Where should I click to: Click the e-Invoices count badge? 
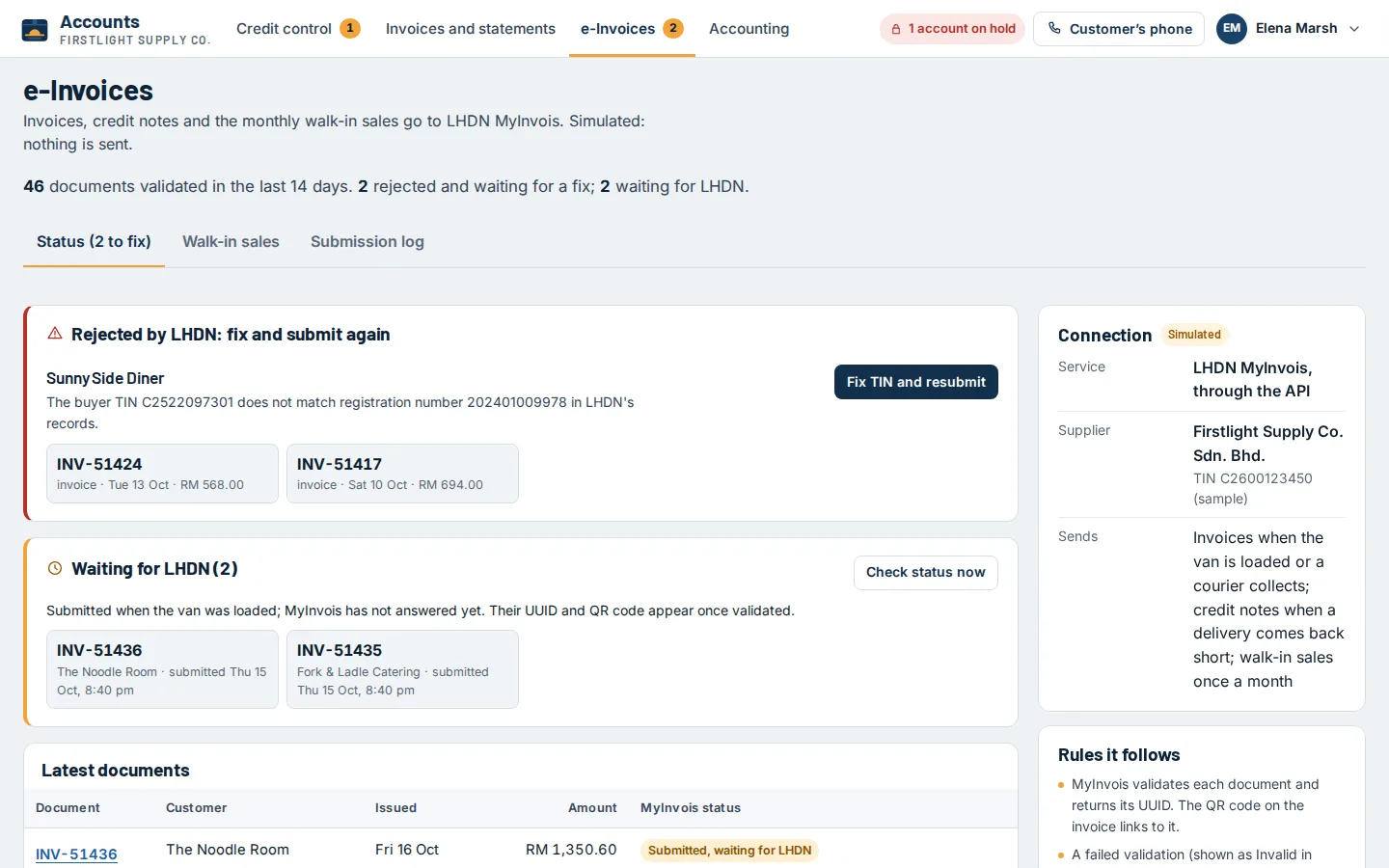point(673,29)
